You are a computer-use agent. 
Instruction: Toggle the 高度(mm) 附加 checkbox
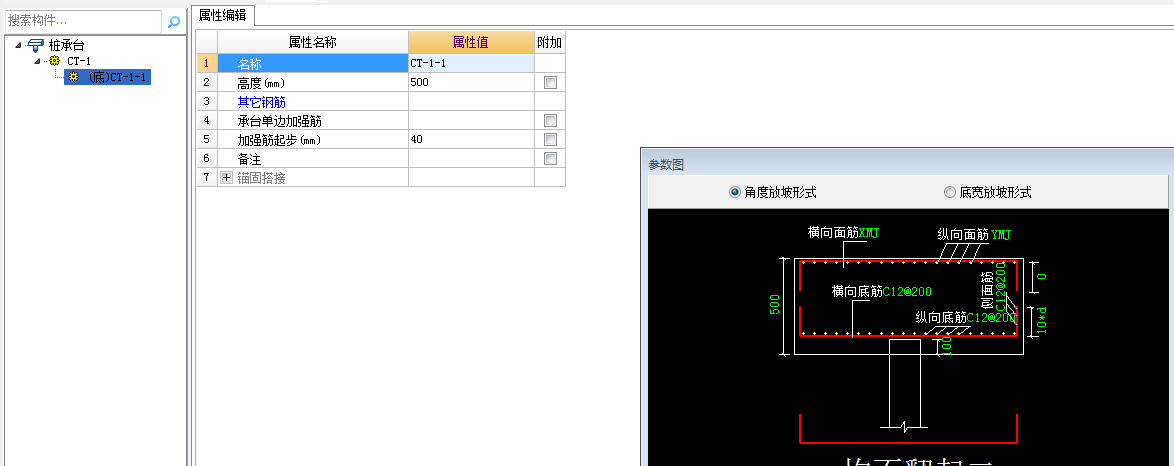(550, 82)
